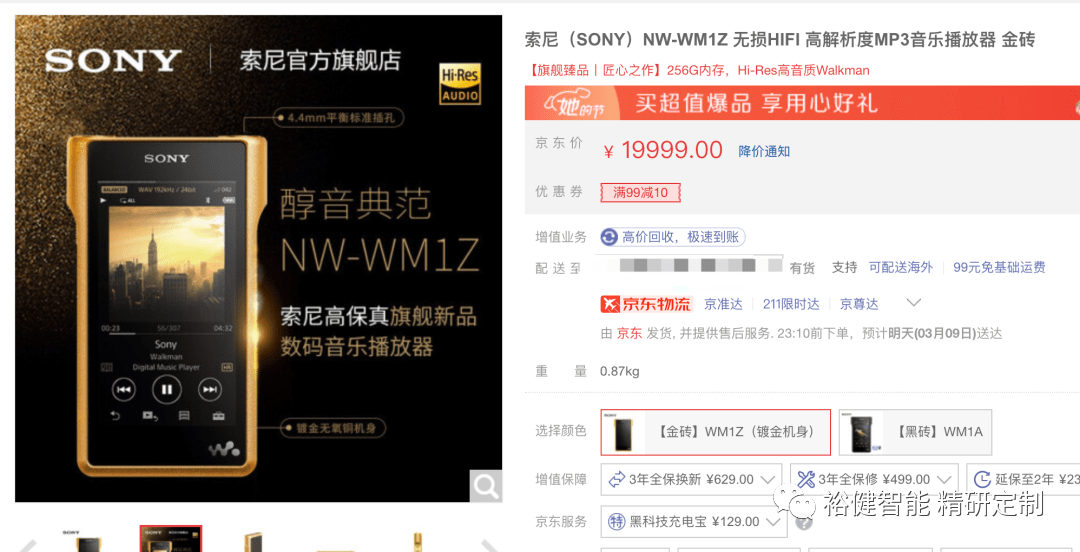Image resolution: width=1080 pixels, height=552 pixels.
Task: Click the question mark help icon
Action: (x=803, y=522)
